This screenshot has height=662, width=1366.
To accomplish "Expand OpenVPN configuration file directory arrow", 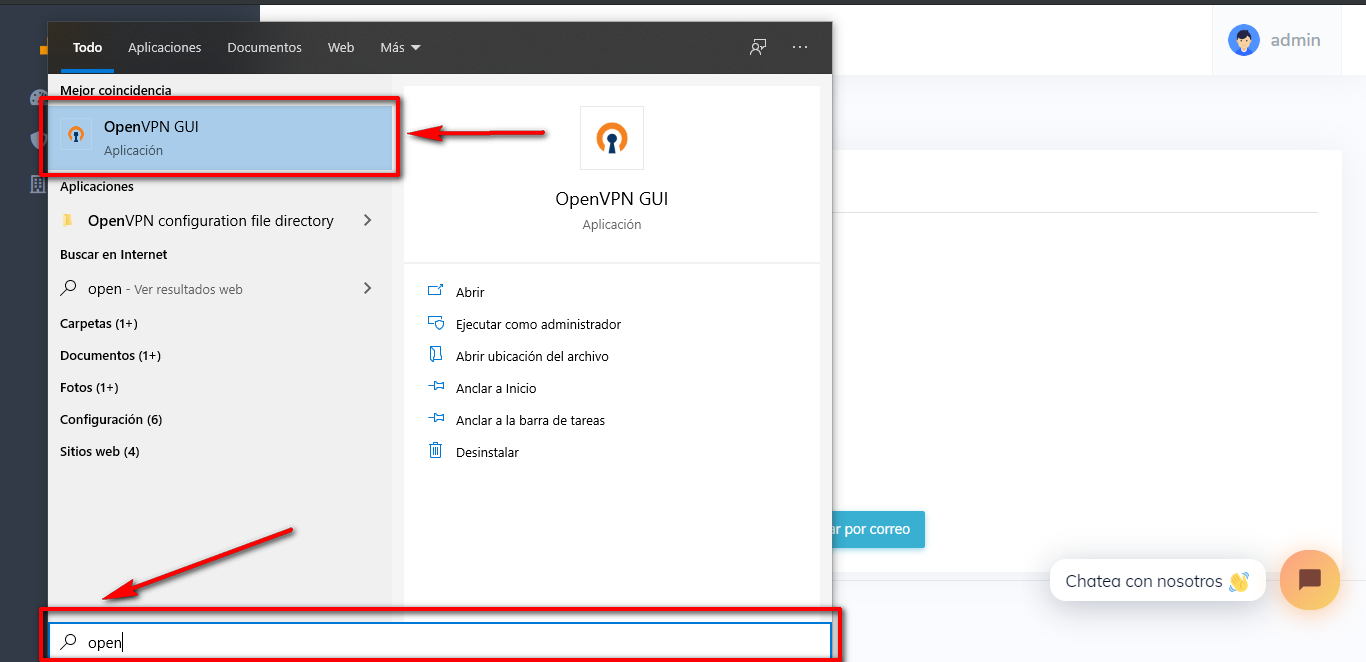I will [x=367, y=220].
